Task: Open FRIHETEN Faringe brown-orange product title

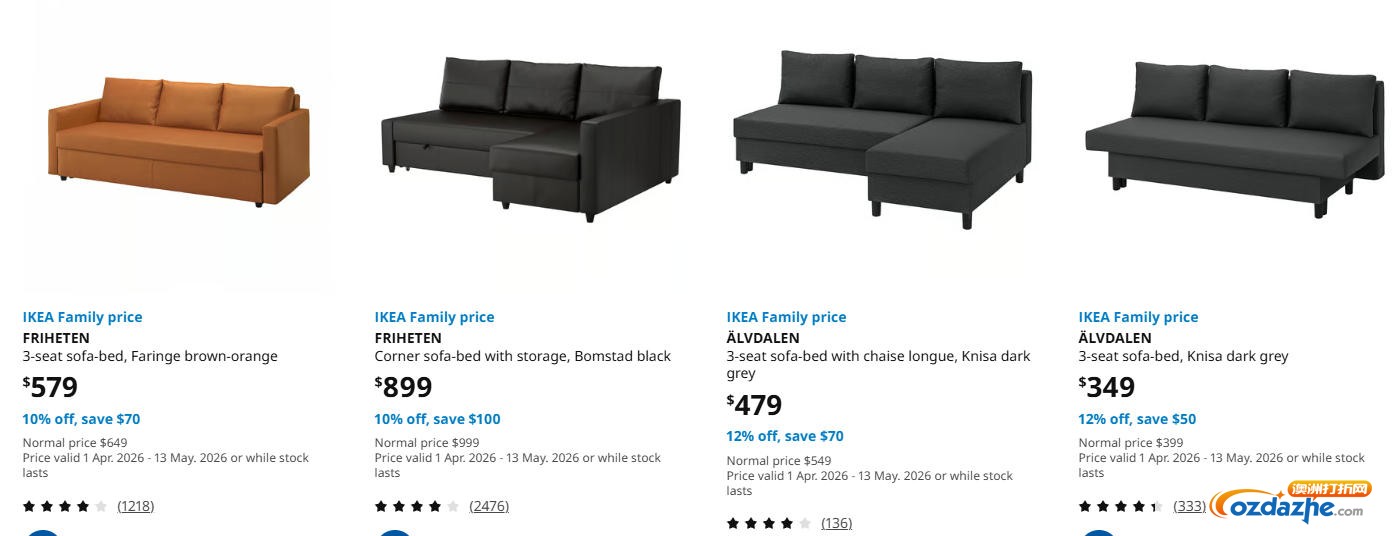Action: pos(150,347)
